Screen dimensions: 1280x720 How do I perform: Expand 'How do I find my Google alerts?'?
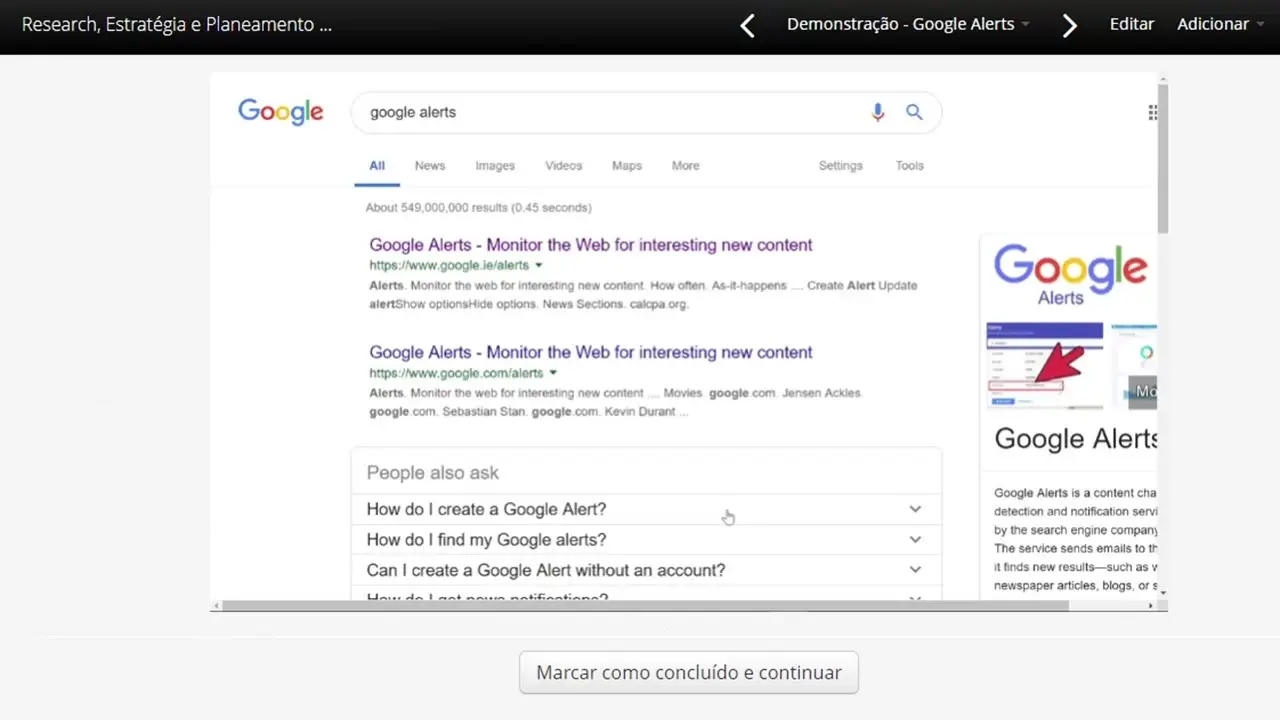tap(646, 540)
